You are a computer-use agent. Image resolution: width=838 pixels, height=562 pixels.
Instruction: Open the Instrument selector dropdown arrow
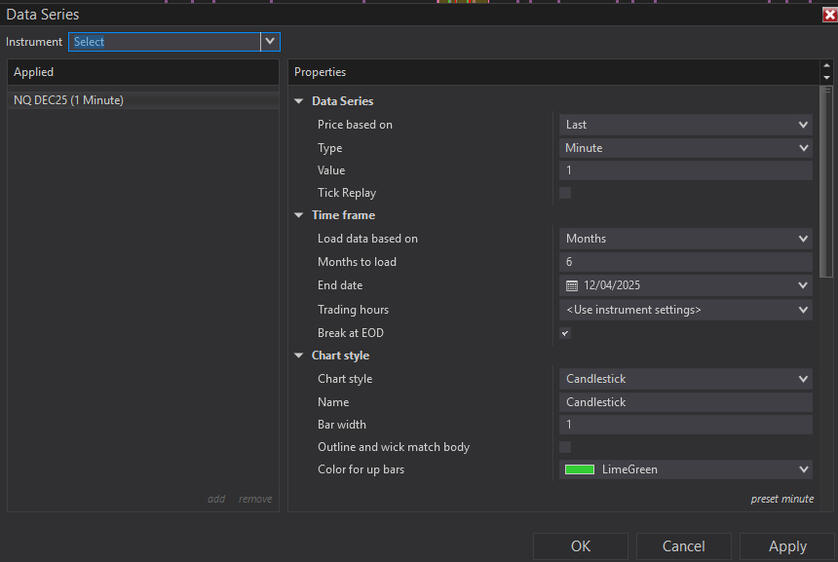pos(270,42)
